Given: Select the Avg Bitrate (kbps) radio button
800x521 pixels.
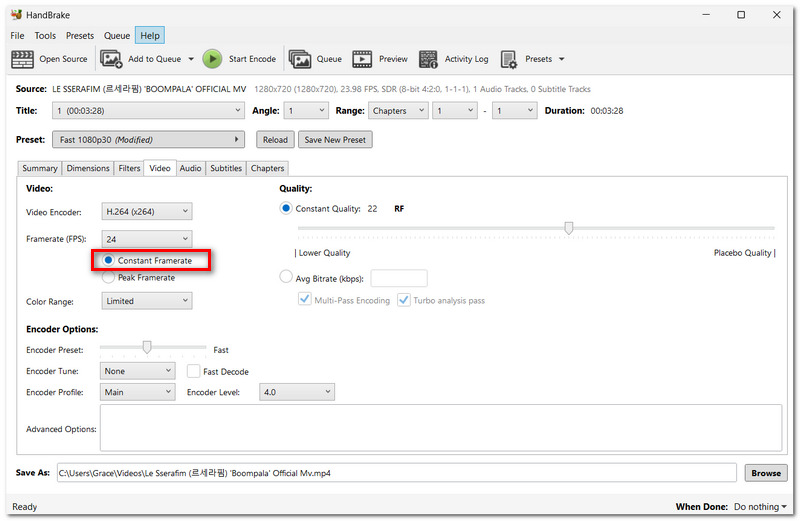Looking at the screenshot, I should coord(286,278).
